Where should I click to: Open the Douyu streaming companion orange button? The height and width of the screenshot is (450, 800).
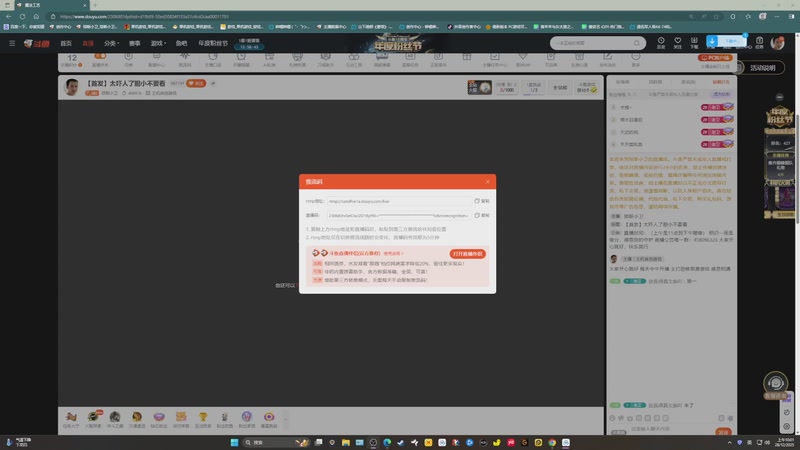[x=467, y=254]
